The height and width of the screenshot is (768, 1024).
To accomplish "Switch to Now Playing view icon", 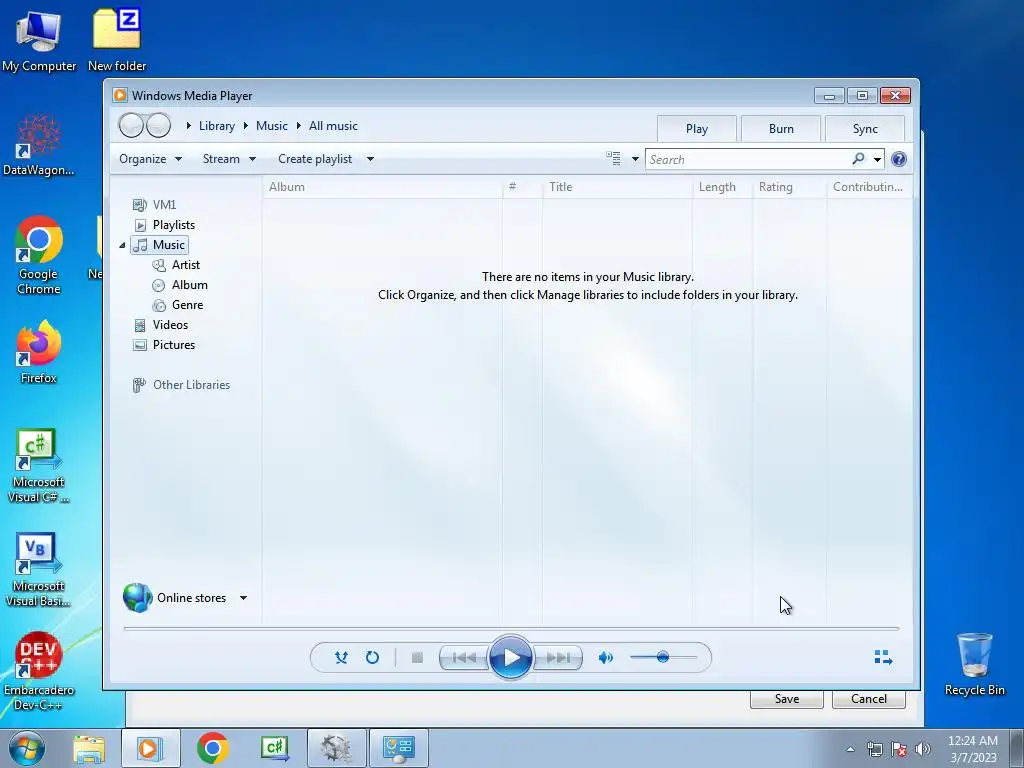I will coord(883,658).
